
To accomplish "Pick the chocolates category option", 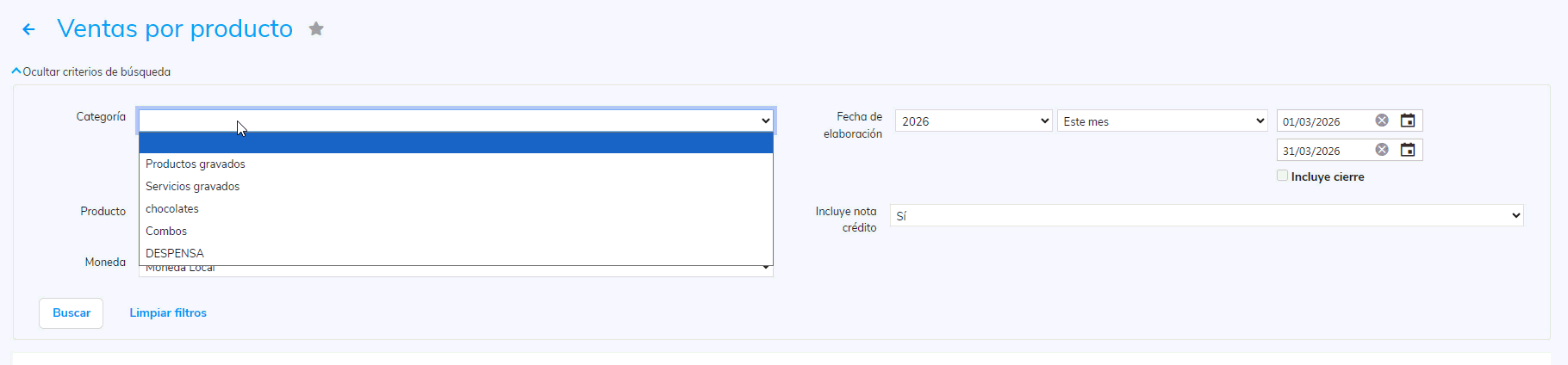I will click(x=172, y=208).
